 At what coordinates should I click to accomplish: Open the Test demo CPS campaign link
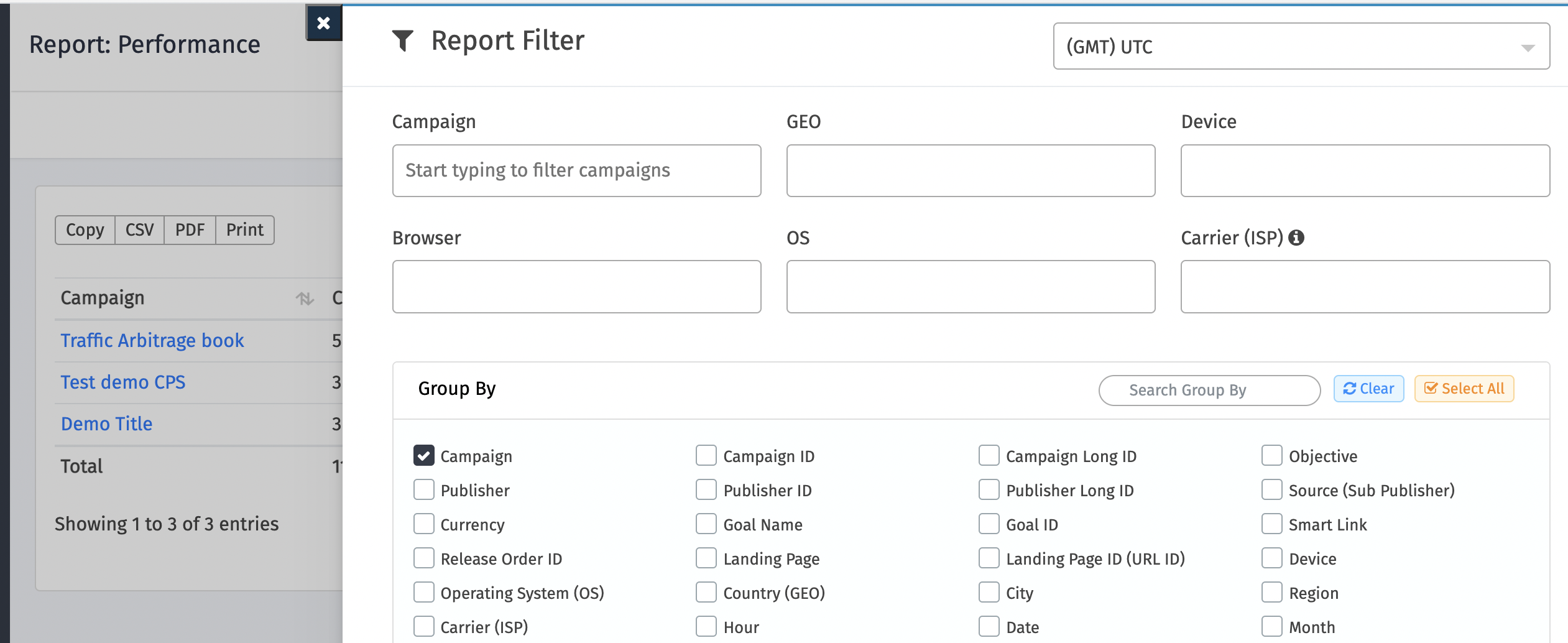click(x=123, y=382)
